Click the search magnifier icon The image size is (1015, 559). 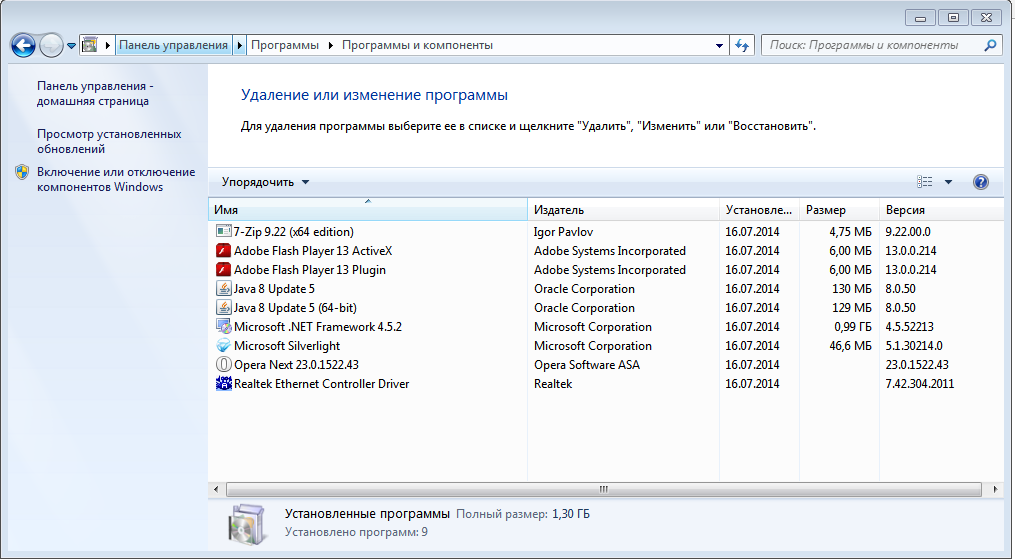tap(990, 45)
